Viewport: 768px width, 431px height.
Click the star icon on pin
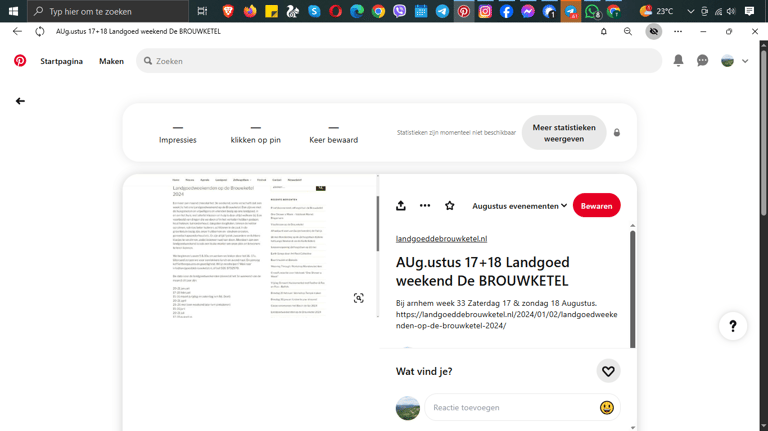click(450, 206)
